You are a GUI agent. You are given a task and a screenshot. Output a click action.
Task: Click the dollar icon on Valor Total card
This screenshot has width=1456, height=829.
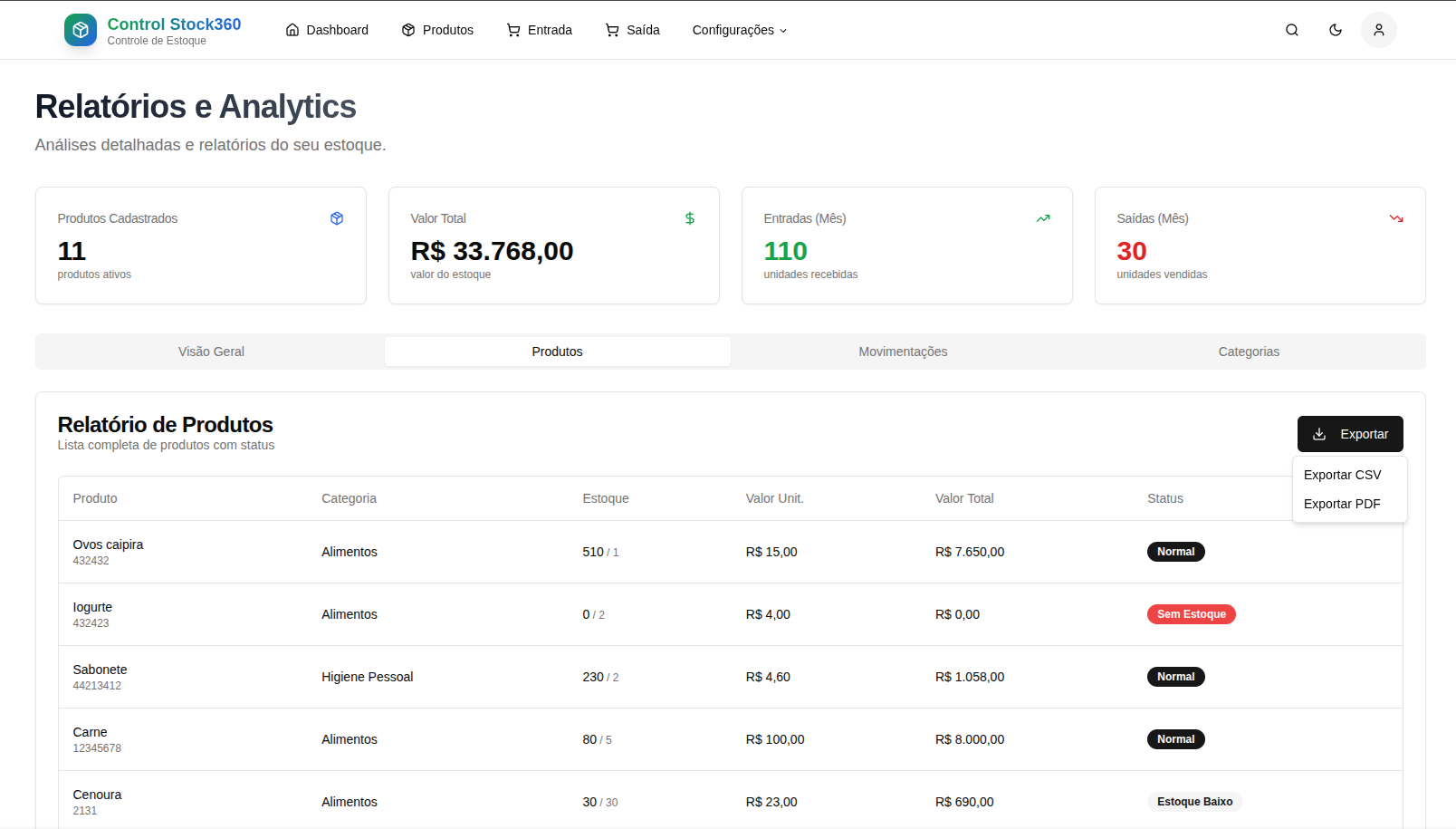690,217
